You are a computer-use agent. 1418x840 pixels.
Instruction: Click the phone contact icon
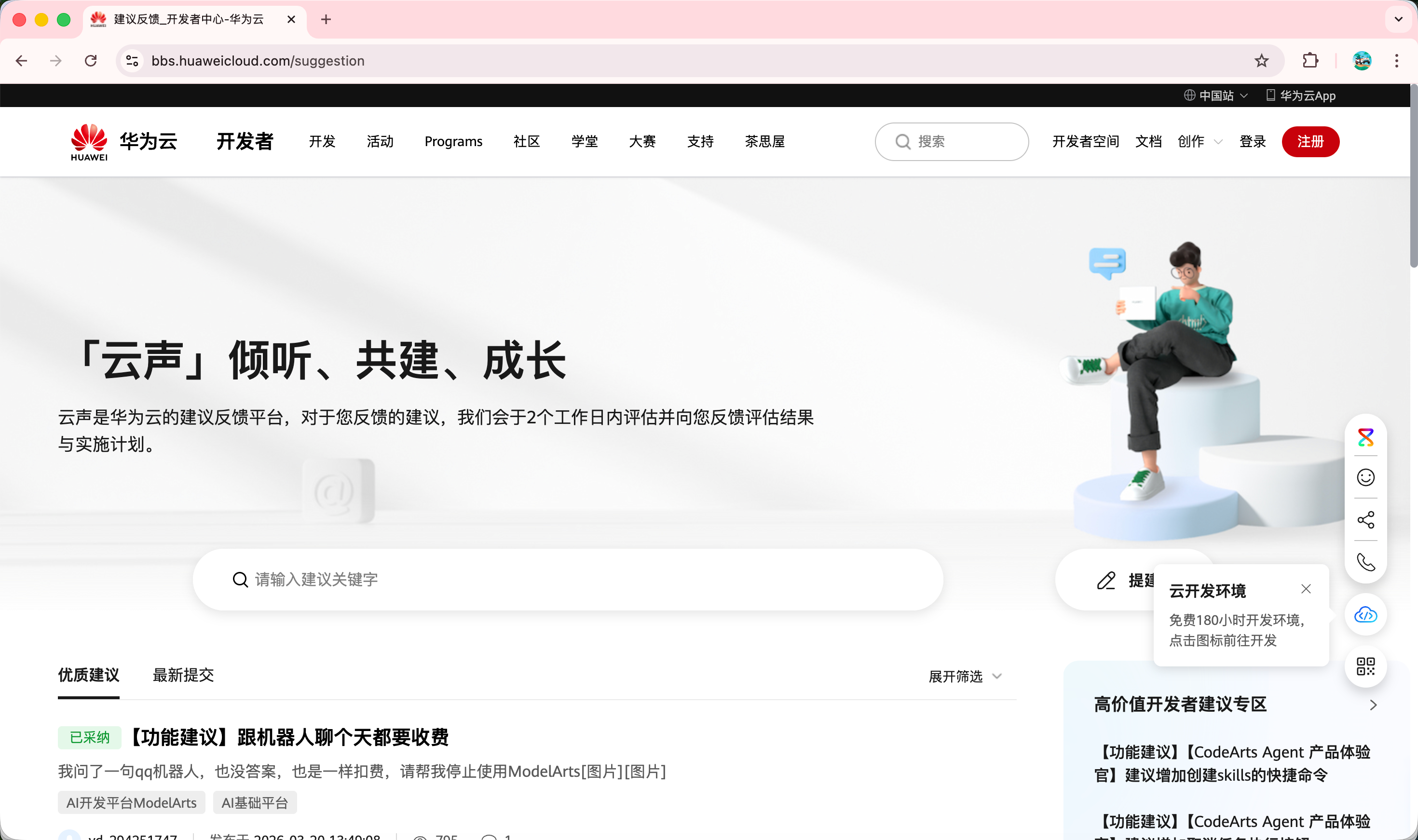point(1365,562)
